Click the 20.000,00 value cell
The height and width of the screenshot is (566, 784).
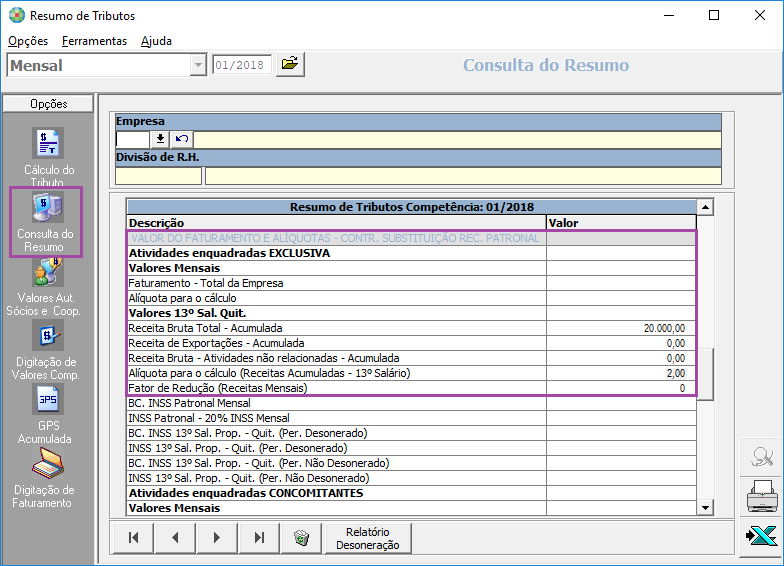pos(621,328)
